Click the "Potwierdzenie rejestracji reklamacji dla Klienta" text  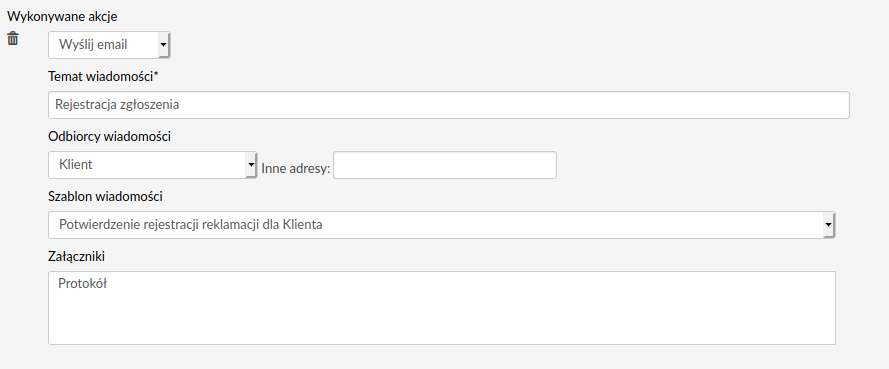coord(190,224)
